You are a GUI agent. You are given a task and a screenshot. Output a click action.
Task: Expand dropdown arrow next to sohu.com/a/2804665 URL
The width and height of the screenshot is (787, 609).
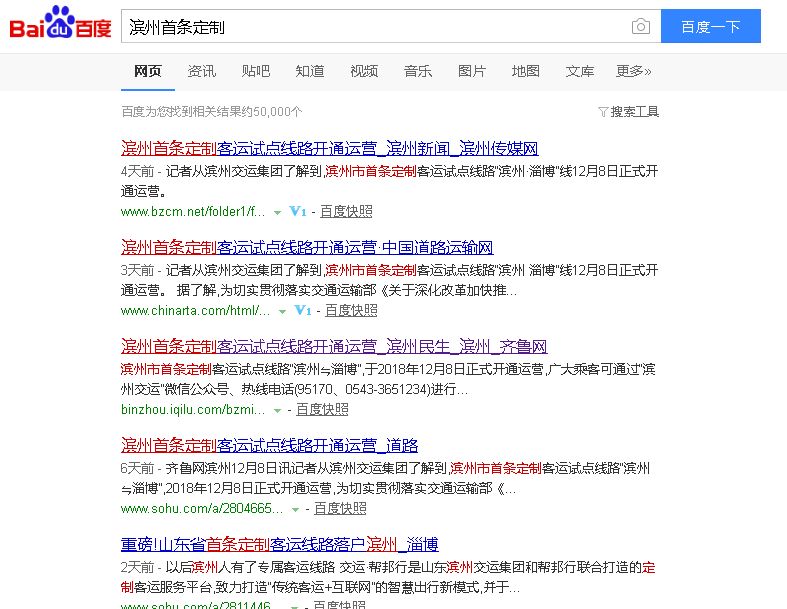point(295,510)
